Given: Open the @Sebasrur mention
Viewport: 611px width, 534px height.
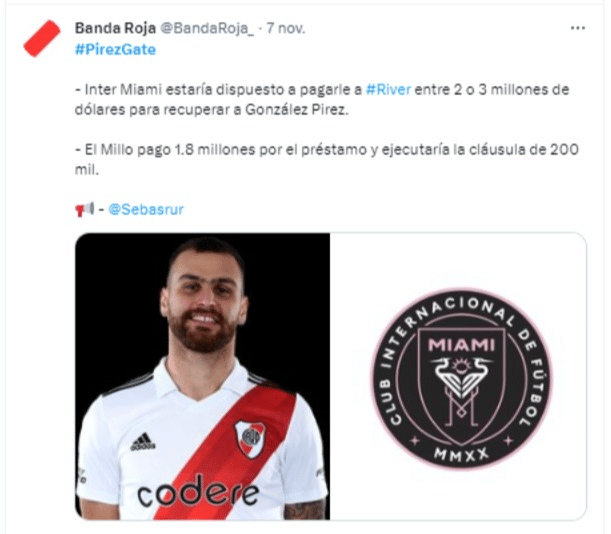Looking at the screenshot, I should [146, 209].
